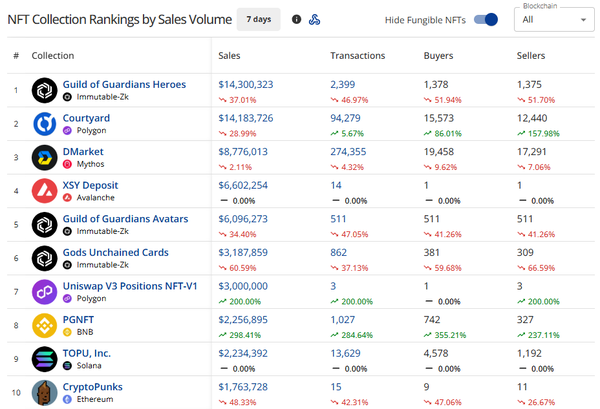
Task: Click the TOPU, Inc. Solana logo
Action: (44, 359)
